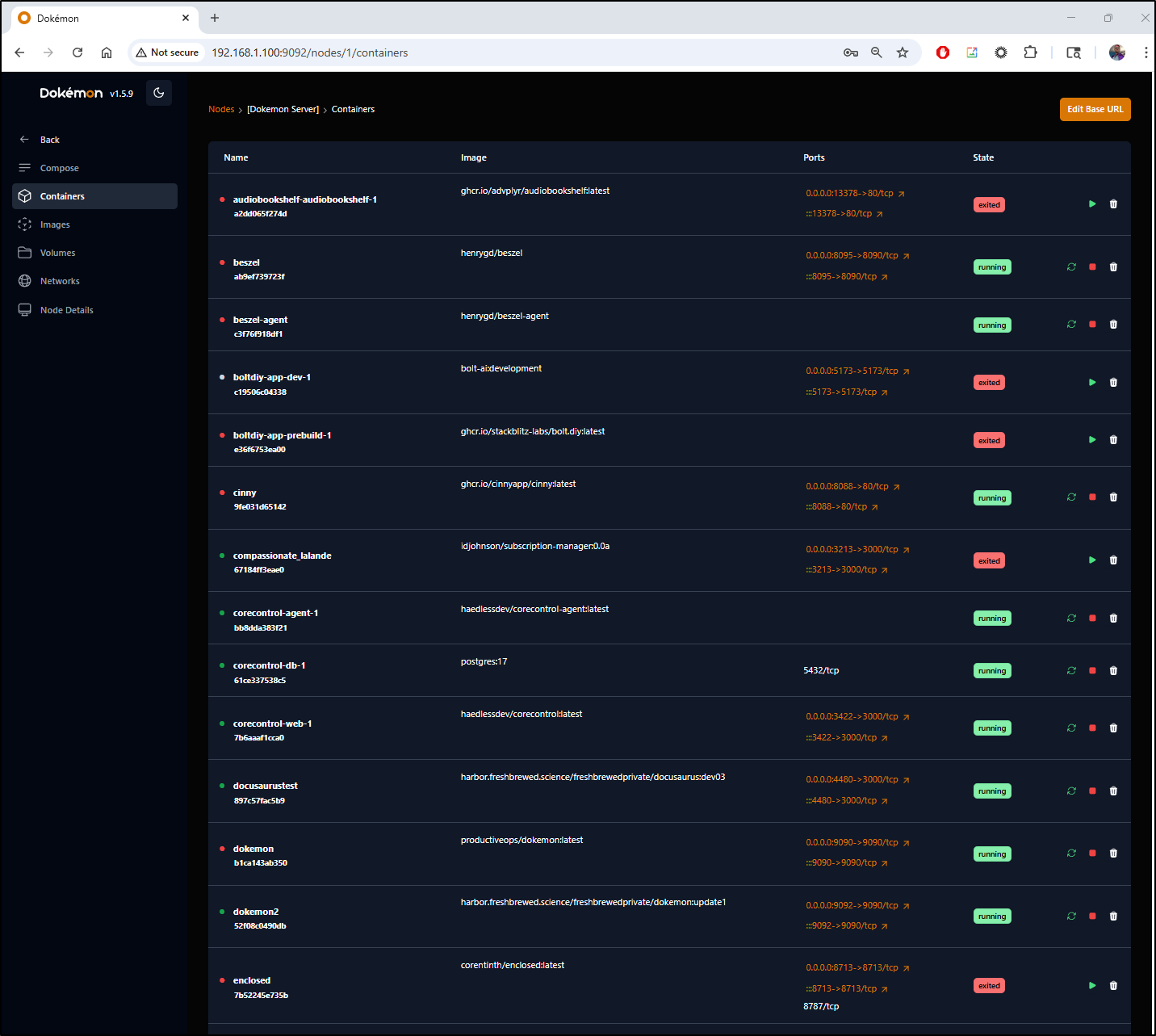
Task: Open Chrome's three-dot menu
Action: click(1146, 52)
